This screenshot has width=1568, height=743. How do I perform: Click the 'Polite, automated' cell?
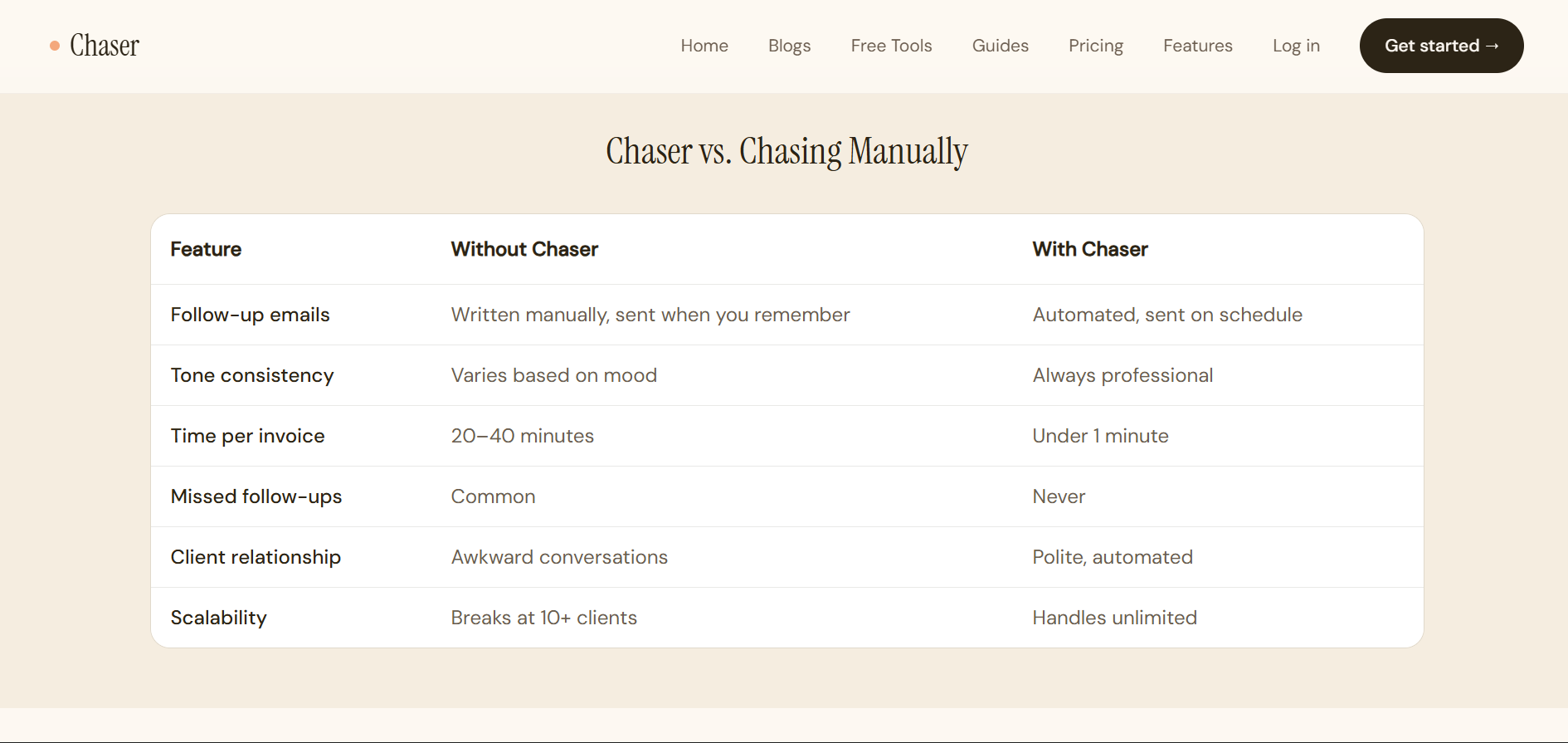1112,557
